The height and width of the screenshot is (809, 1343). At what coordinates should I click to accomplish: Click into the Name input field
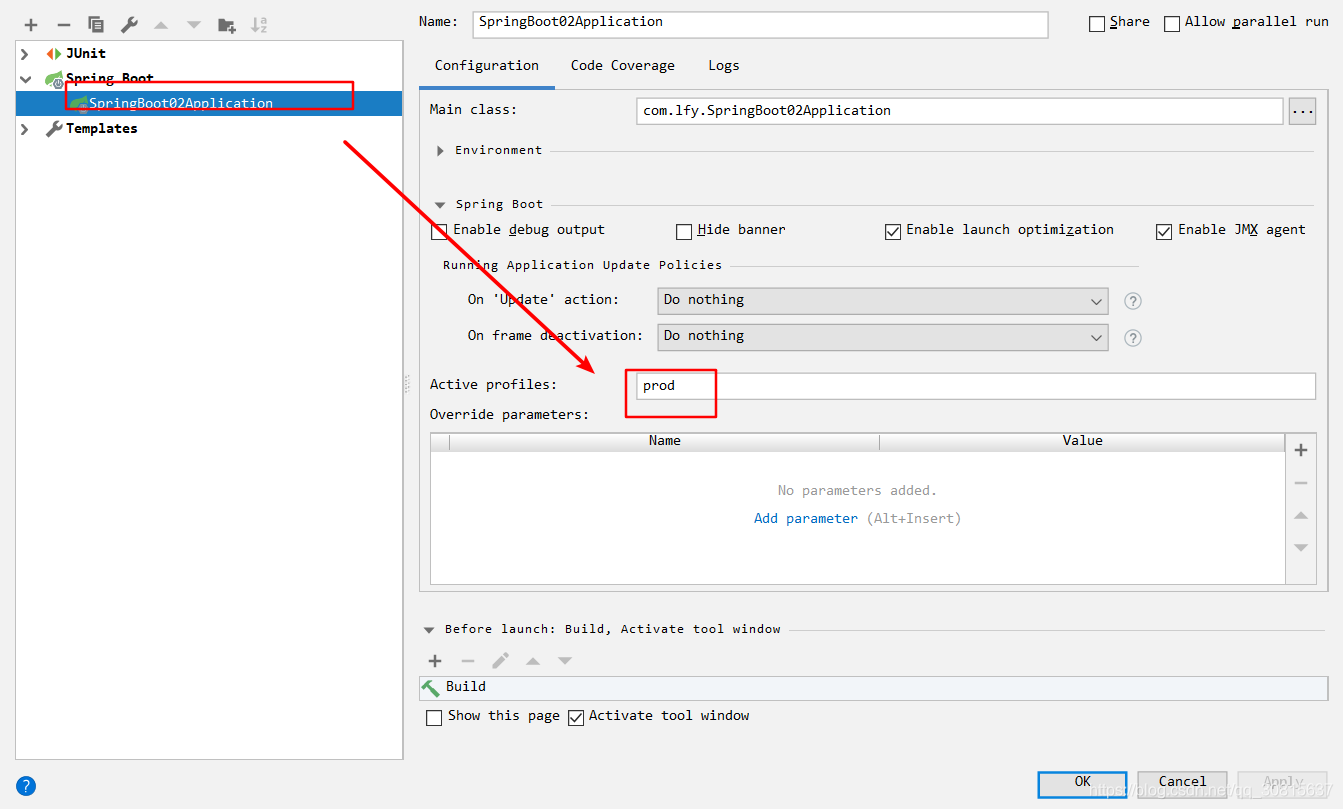760,24
